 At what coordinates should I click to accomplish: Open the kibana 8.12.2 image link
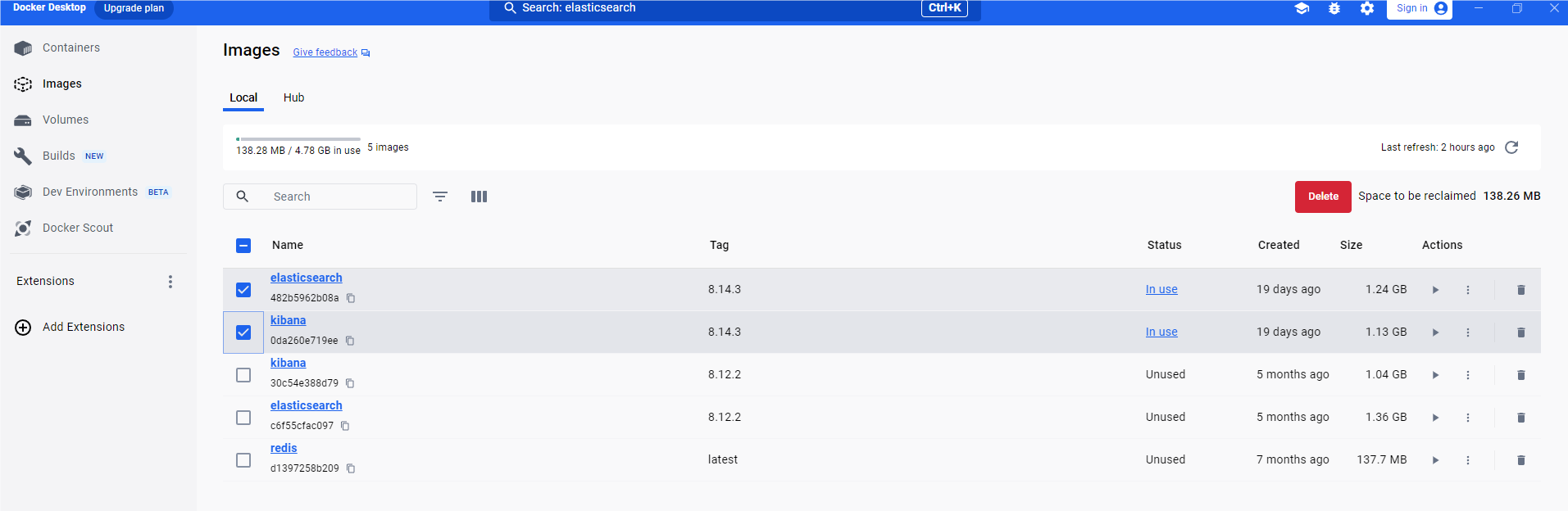(x=288, y=363)
